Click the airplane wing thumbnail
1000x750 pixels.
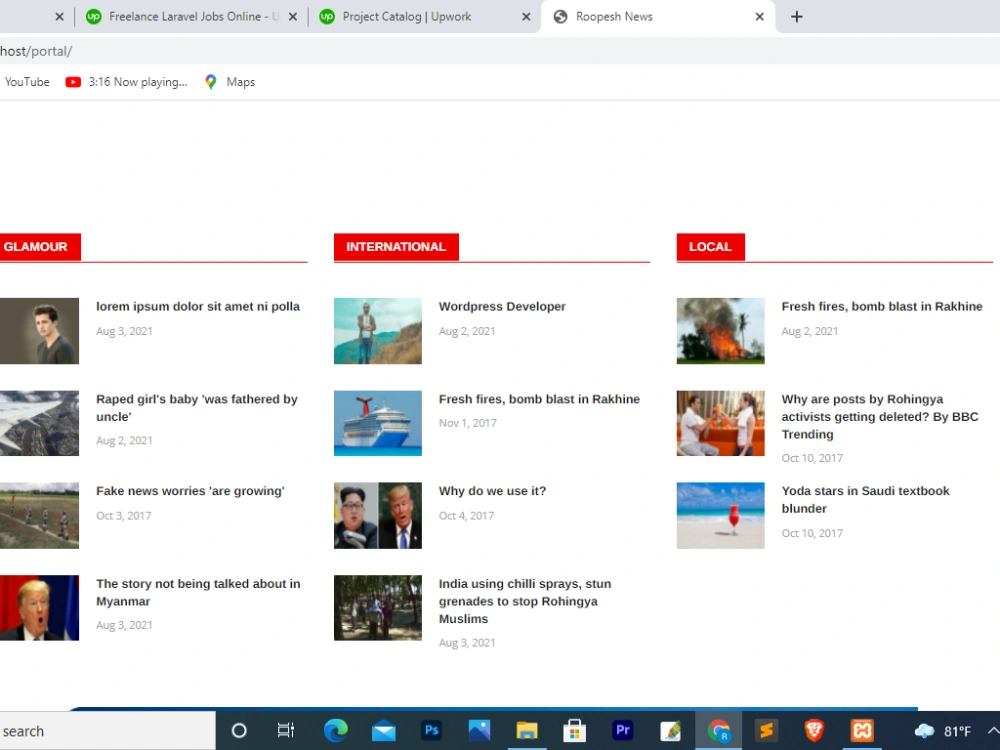40,423
